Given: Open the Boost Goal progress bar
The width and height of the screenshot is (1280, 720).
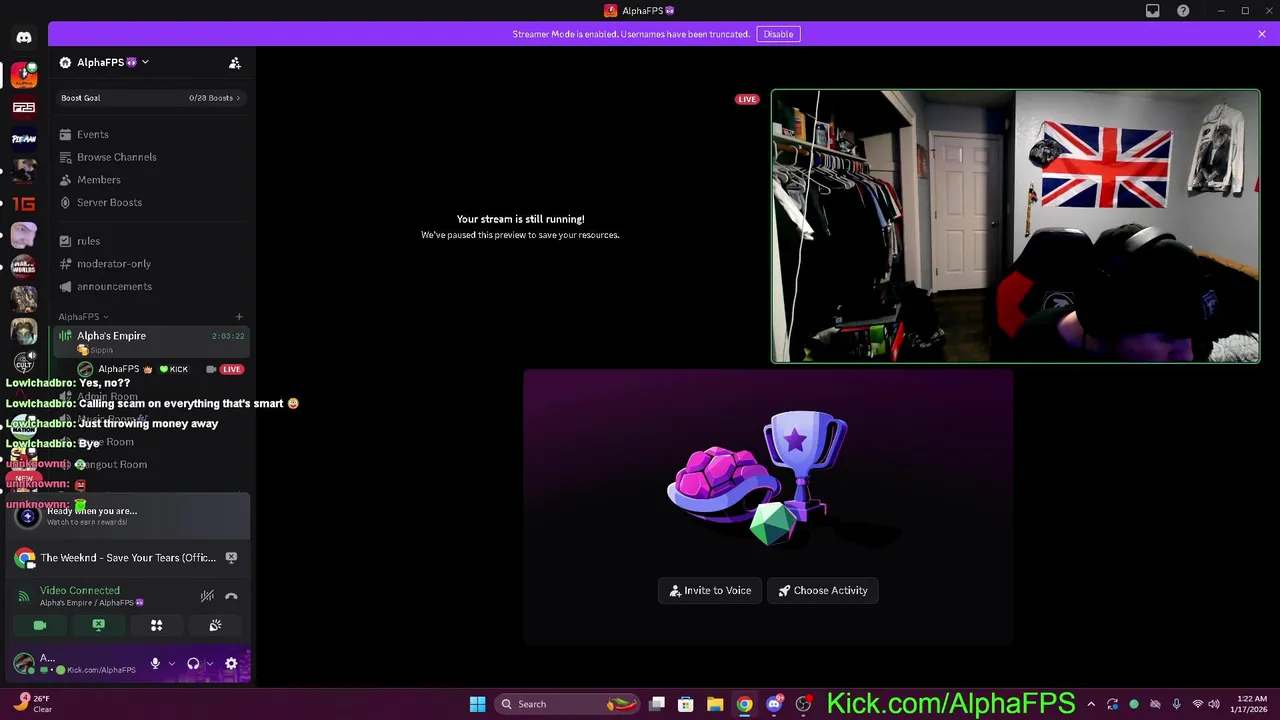Looking at the screenshot, I should click(x=150, y=98).
